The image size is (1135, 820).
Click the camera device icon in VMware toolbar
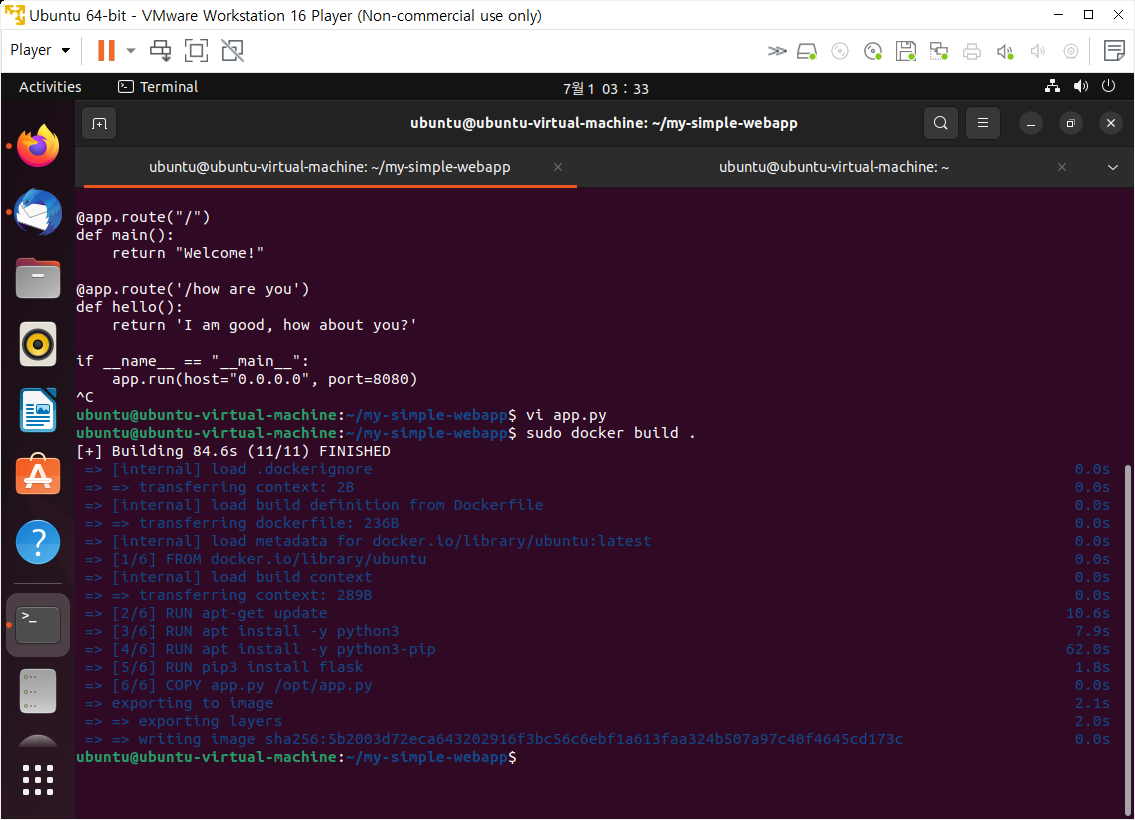tap(1071, 51)
